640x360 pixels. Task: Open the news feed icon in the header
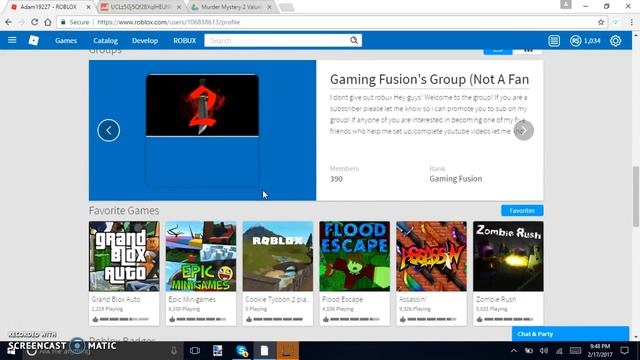point(554,41)
